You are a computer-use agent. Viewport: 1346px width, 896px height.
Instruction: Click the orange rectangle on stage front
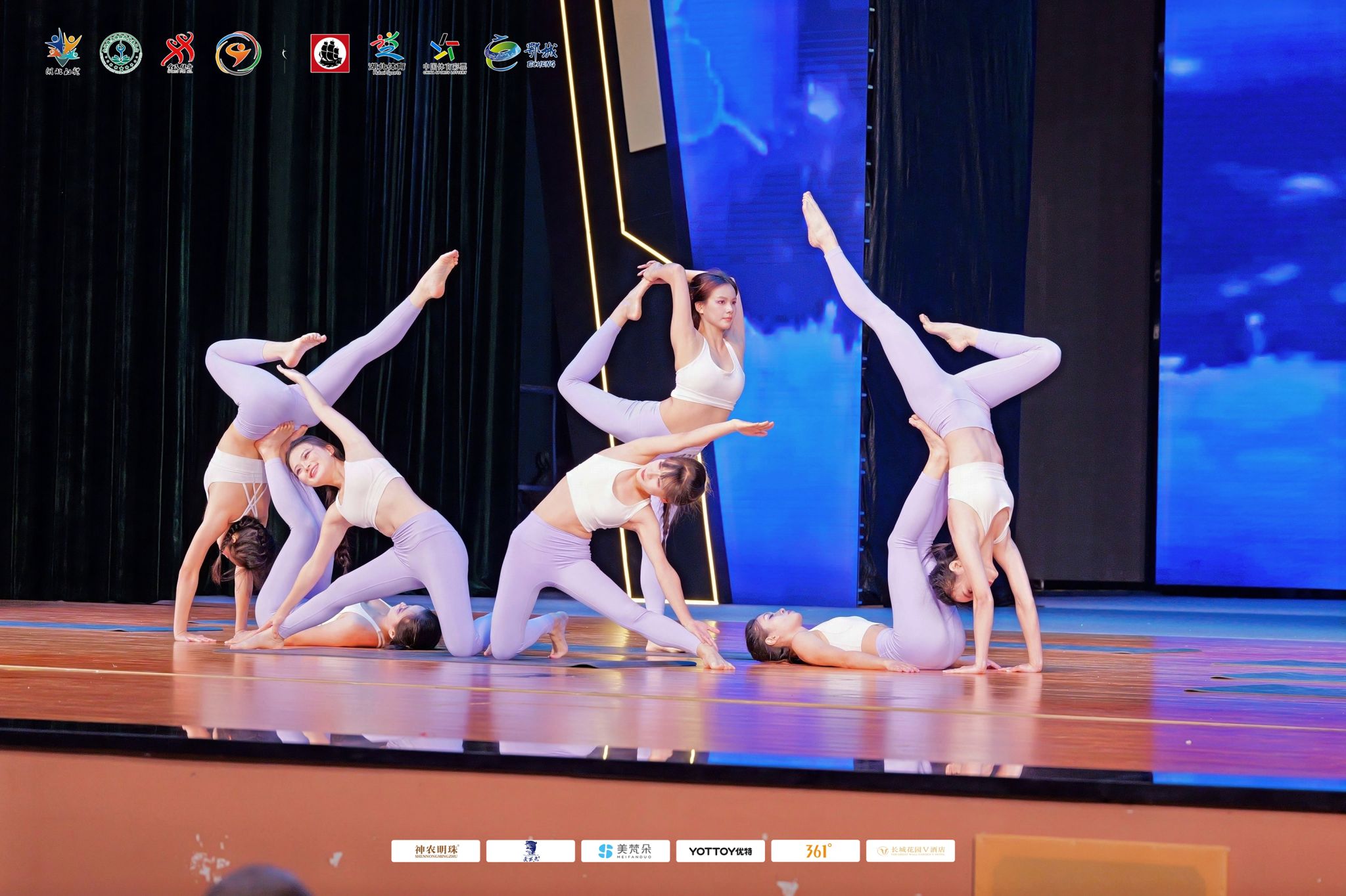pos(1100,866)
